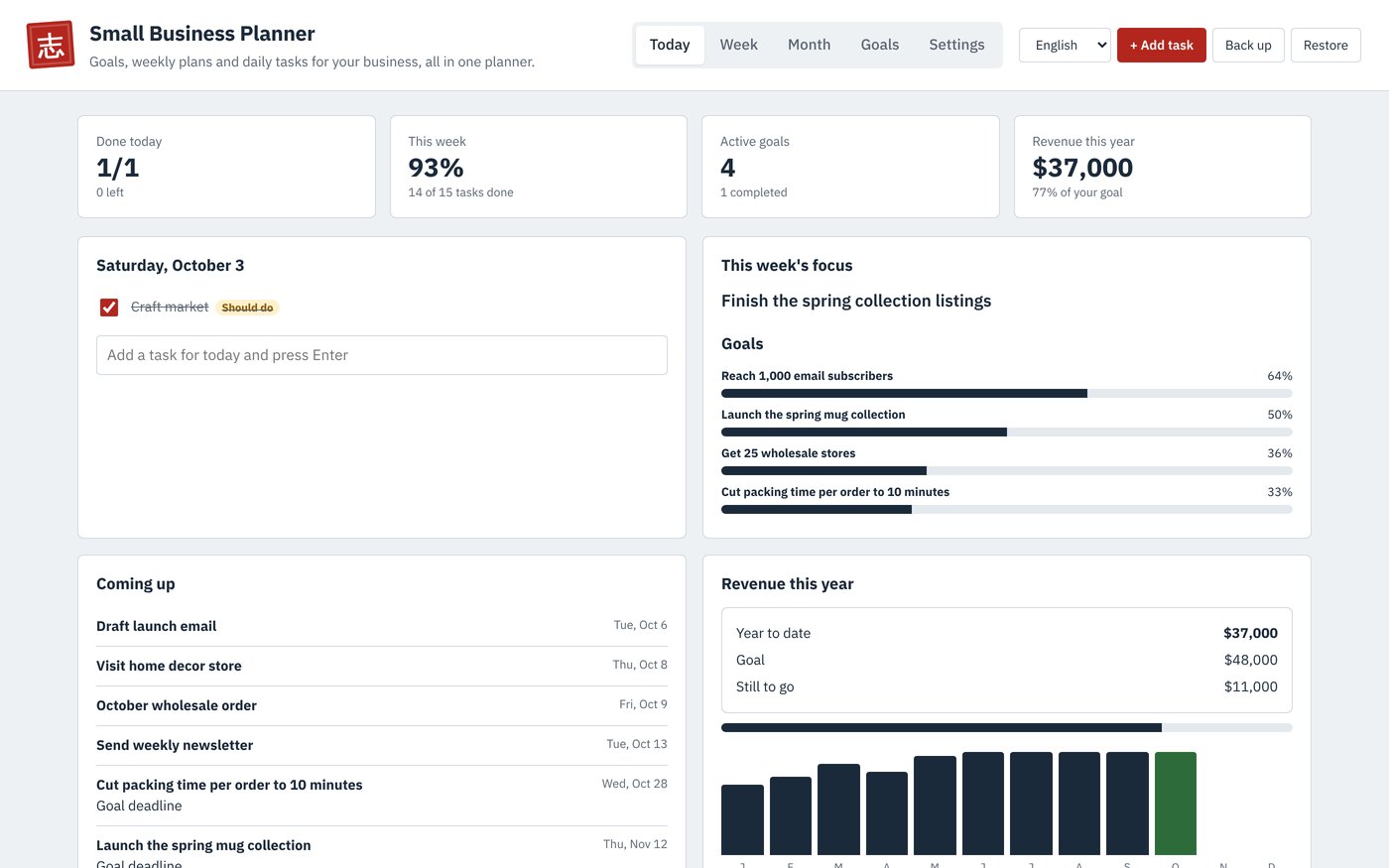Go to the Month tab
Image resolution: width=1389 pixels, height=868 pixels.
coord(810,45)
